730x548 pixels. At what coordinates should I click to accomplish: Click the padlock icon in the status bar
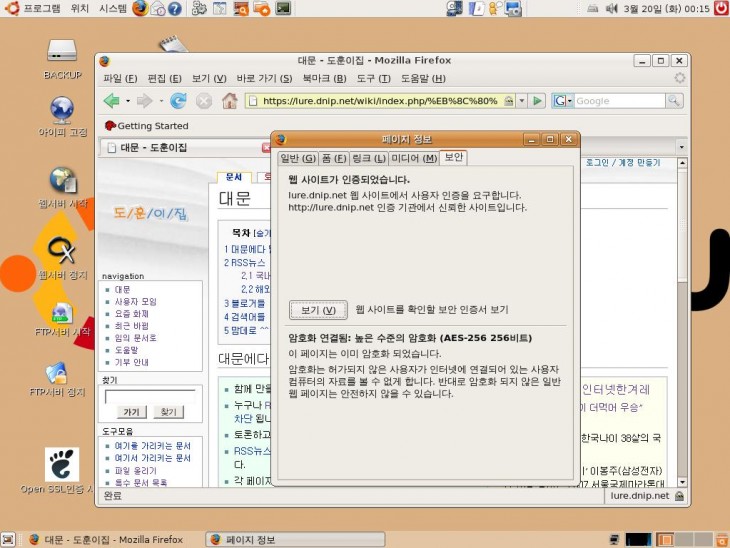(x=679, y=496)
